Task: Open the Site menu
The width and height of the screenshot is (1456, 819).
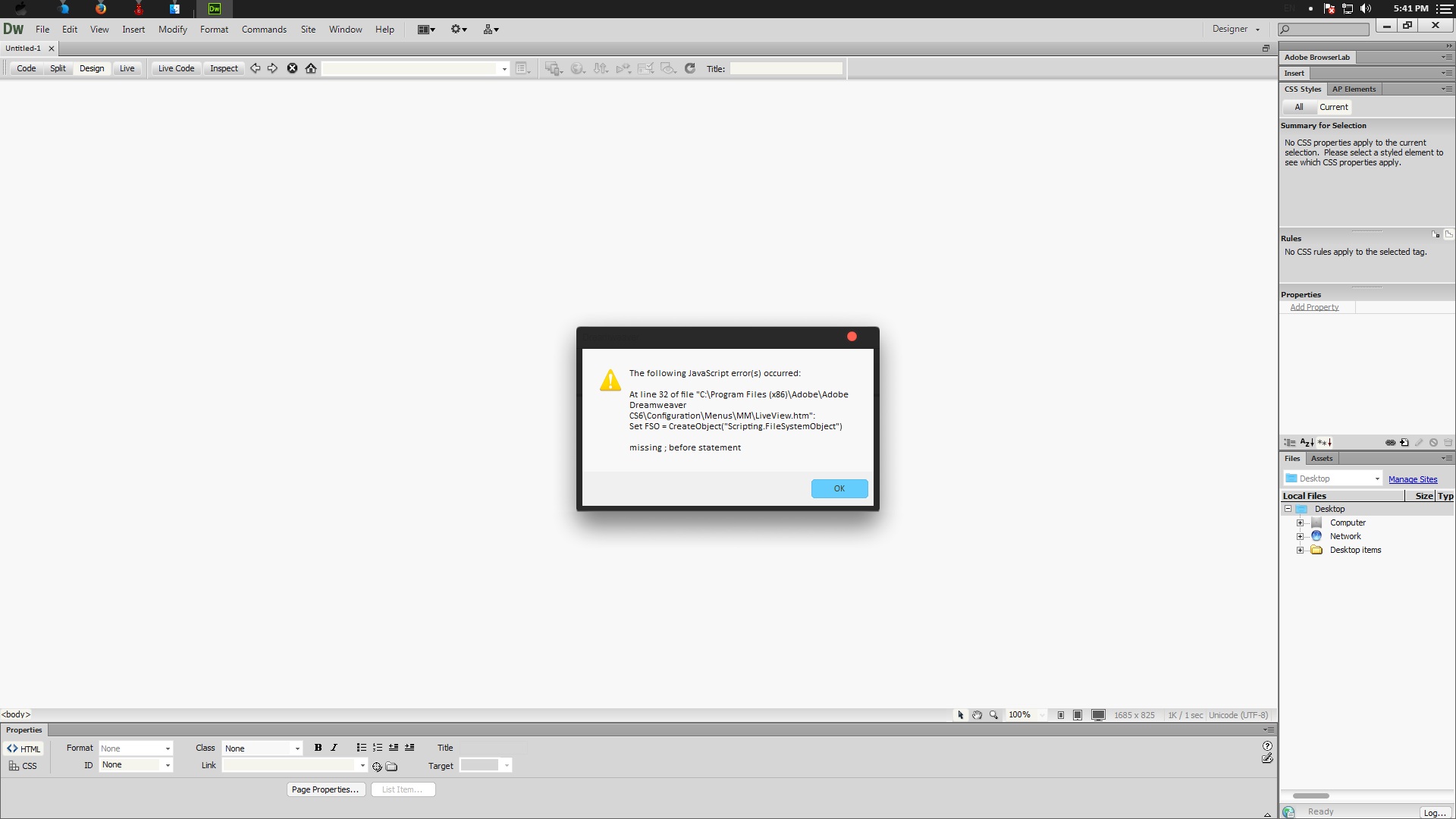Action: 308,29
